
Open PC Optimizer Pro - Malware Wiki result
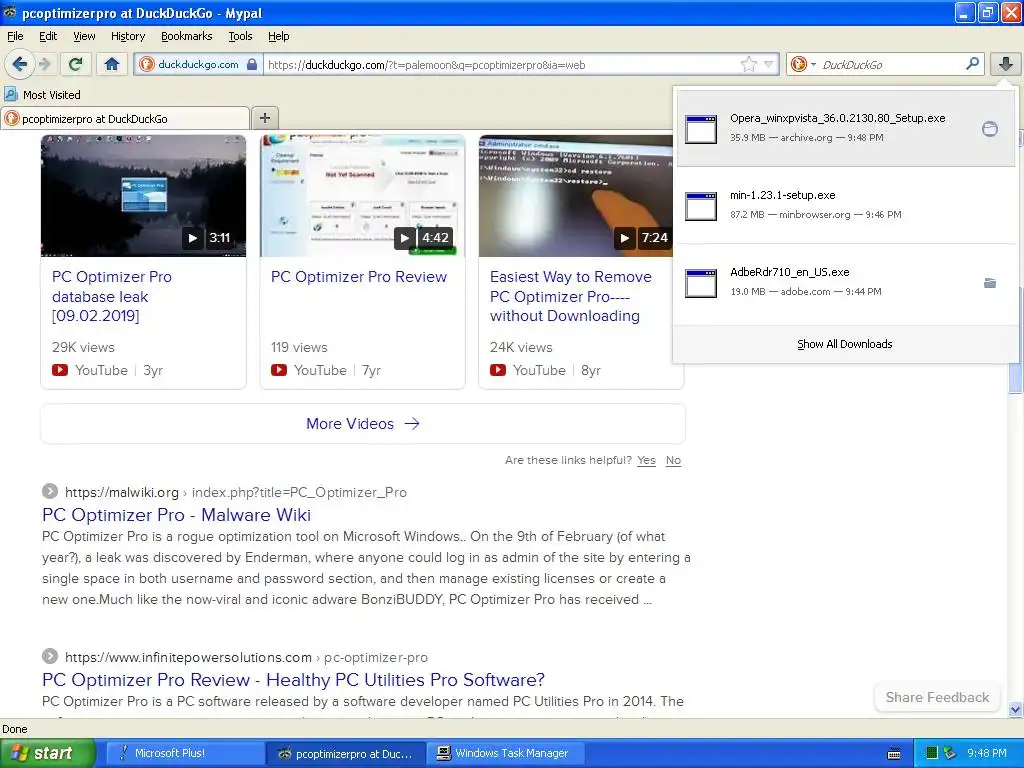[x=176, y=515]
